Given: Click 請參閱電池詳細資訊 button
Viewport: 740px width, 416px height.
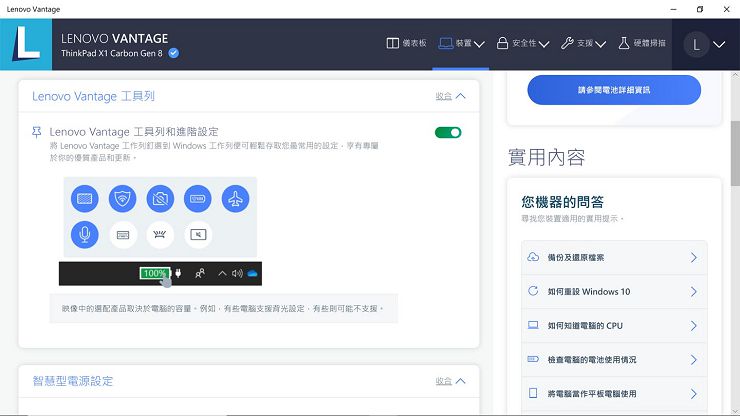Looking at the screenshot, I should pyautogui.click(x=614, y=90).
